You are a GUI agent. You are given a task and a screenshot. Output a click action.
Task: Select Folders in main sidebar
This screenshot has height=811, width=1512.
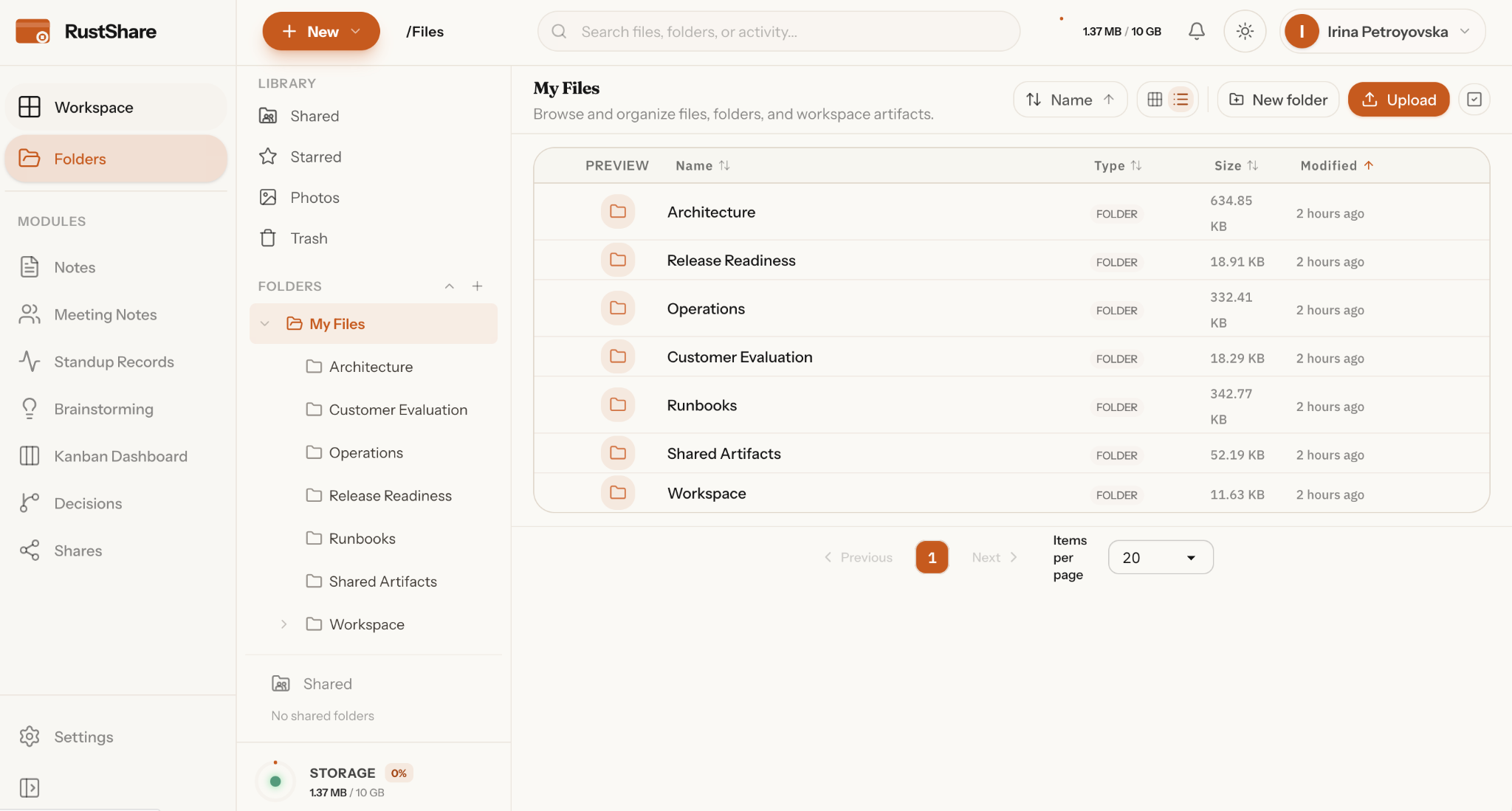[x=116, y=159]
